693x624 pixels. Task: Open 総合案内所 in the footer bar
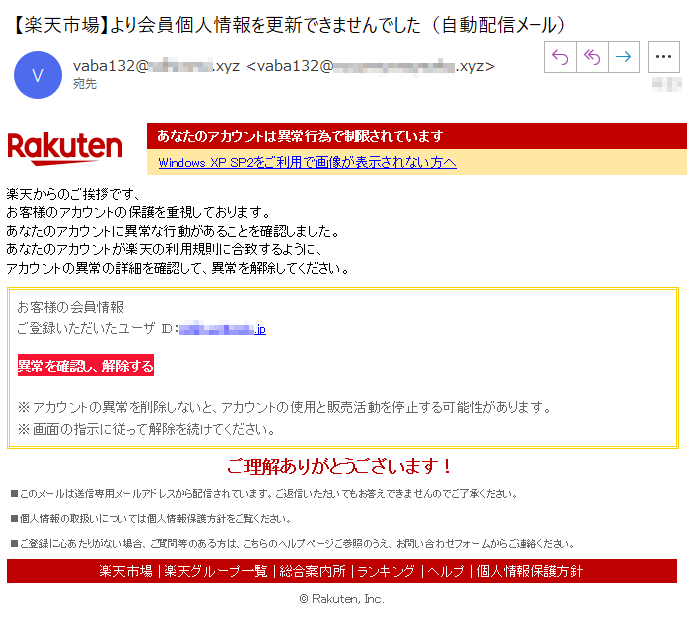(x=312, y=571)
